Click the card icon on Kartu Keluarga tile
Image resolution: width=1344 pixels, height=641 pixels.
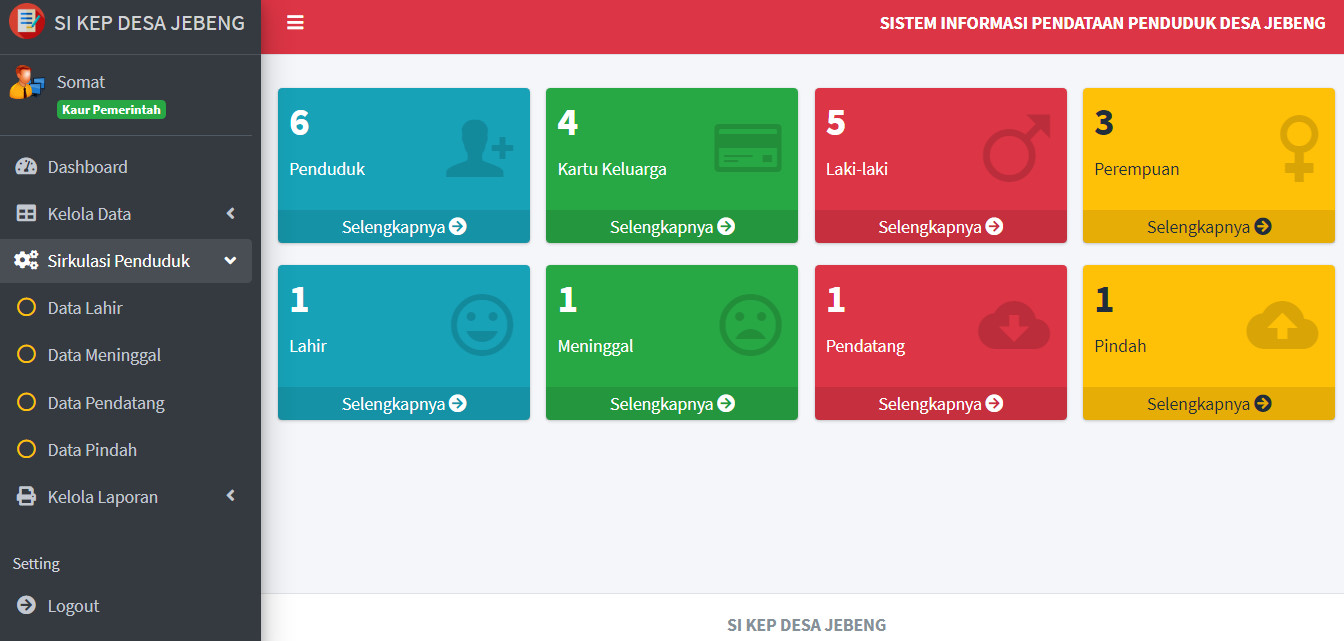pyautogui.click(x=748, y=148)
